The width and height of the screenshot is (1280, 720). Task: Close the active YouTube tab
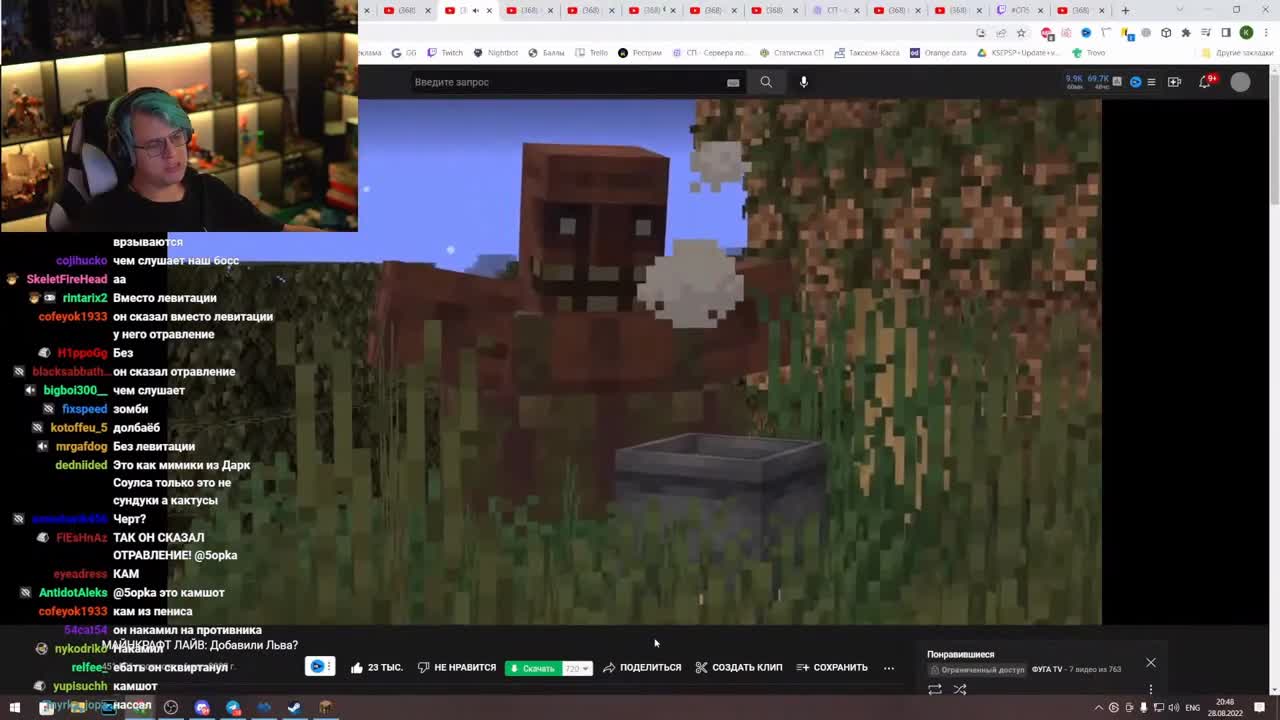pos(489,10)
